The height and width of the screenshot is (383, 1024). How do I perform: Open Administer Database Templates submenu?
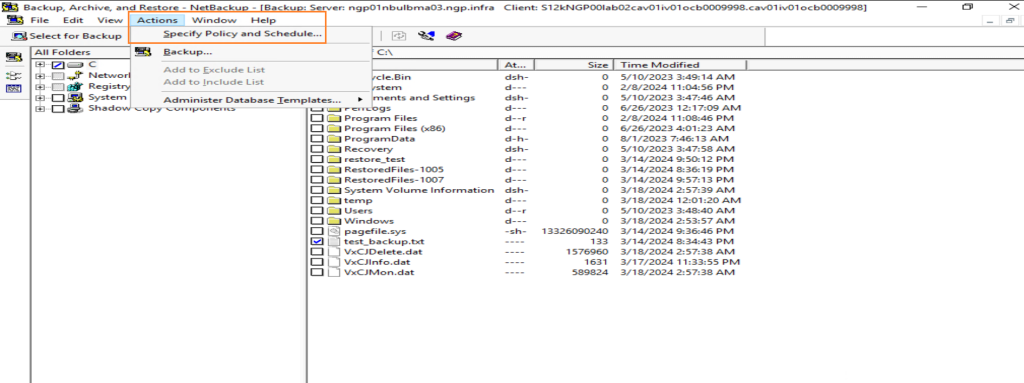[x=251, y=100]
